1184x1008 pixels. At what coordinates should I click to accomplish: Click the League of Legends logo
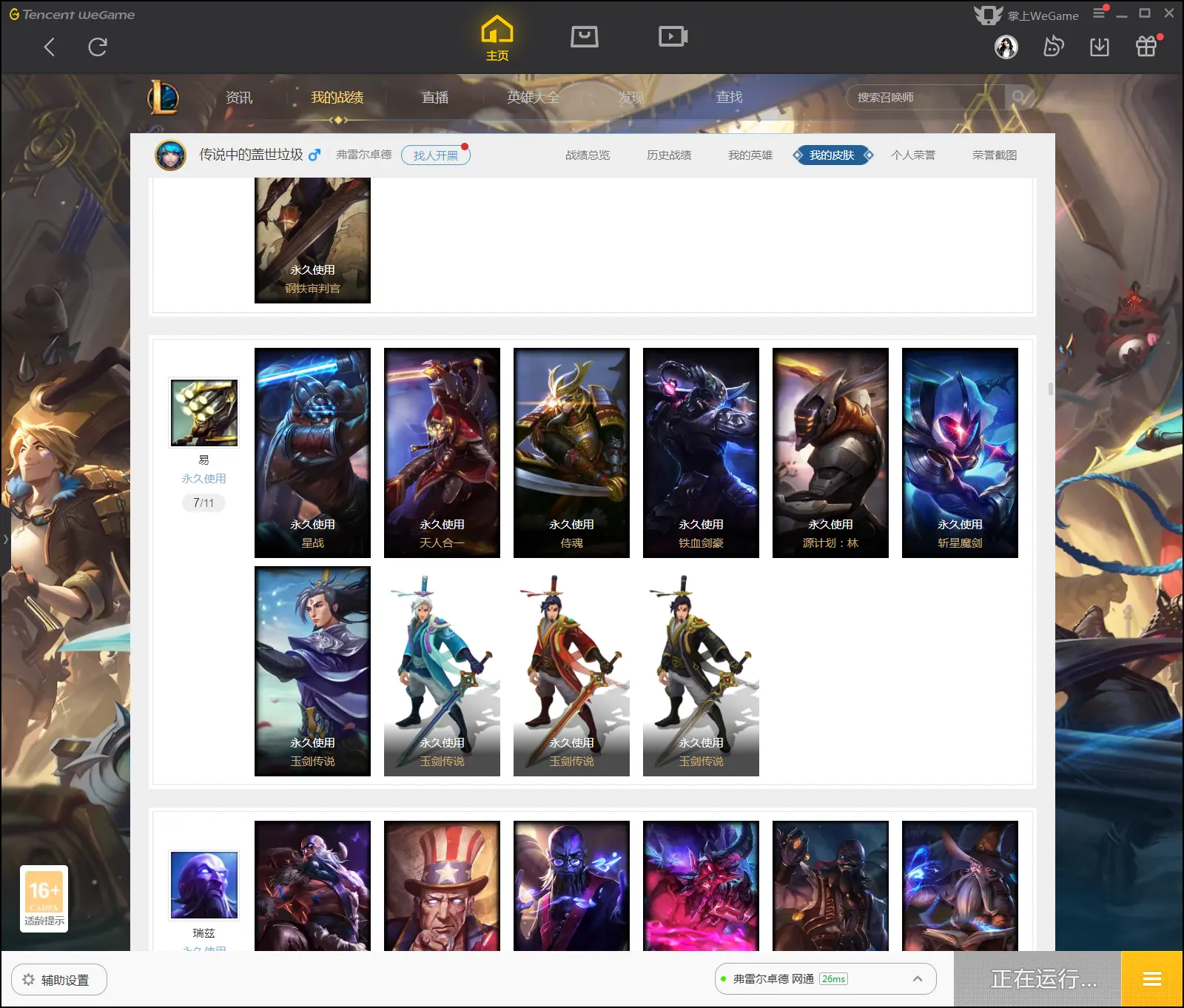point(164,97)
